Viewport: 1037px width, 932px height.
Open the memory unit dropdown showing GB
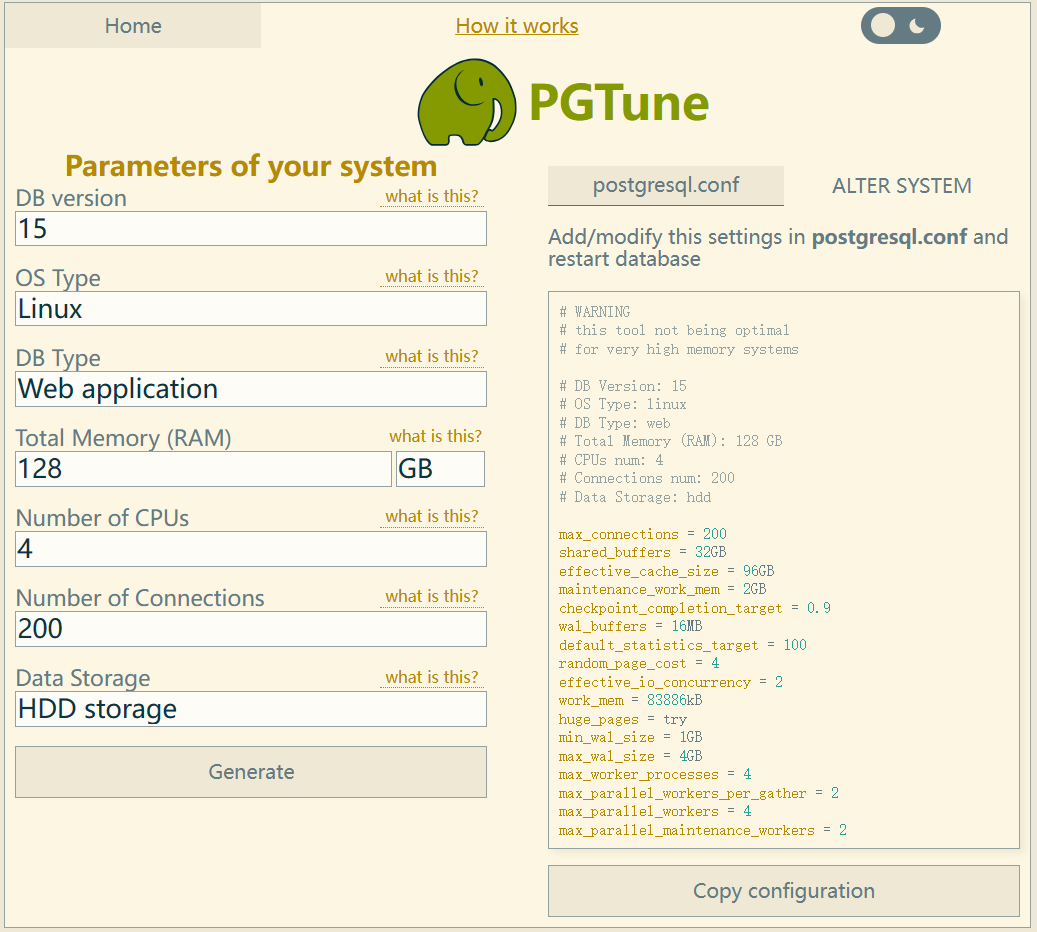[440, 469]
